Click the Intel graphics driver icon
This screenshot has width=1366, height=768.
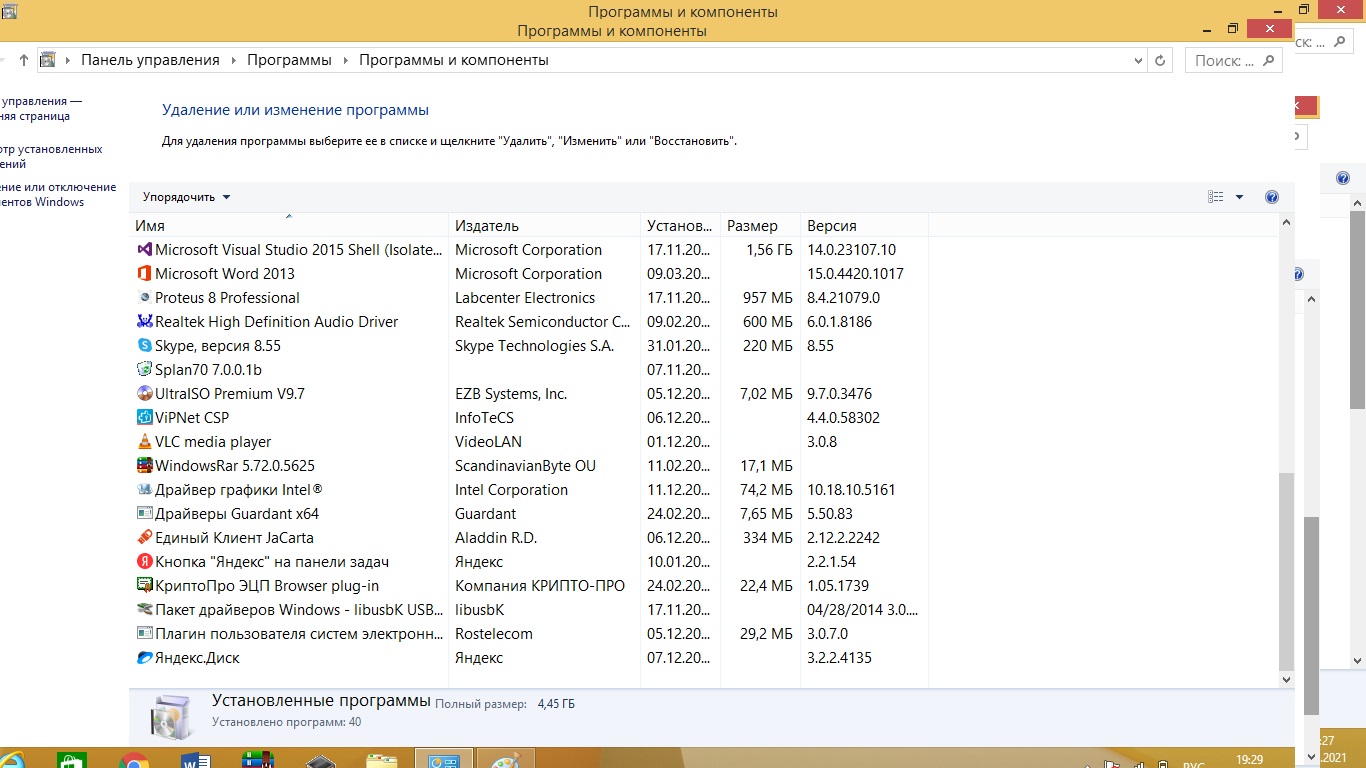point(144,490)
